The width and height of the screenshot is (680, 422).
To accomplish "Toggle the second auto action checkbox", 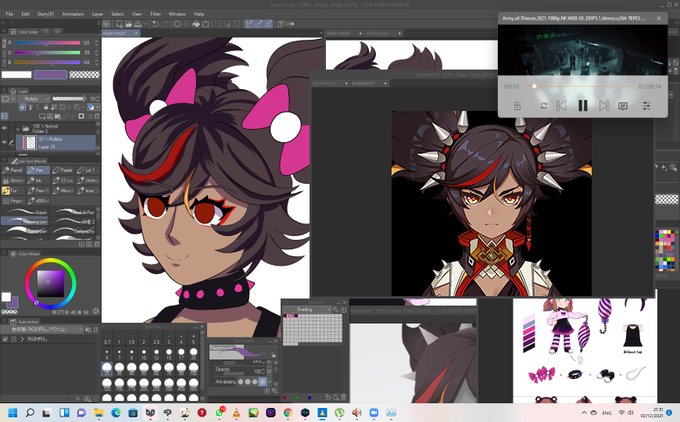I will point(13,339).
